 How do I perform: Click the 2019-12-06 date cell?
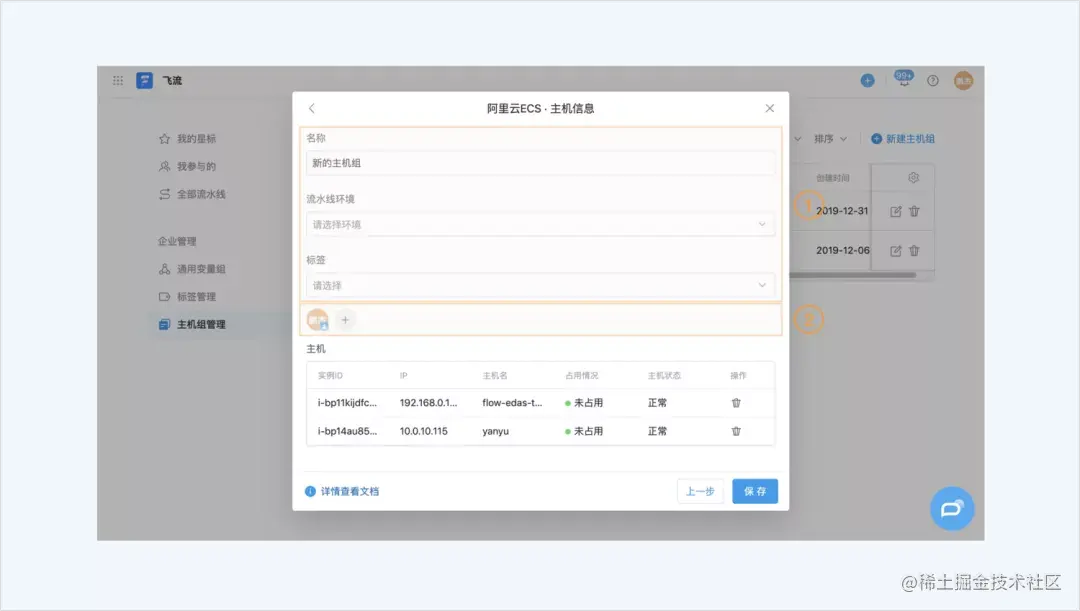click(x=842, y=251)
